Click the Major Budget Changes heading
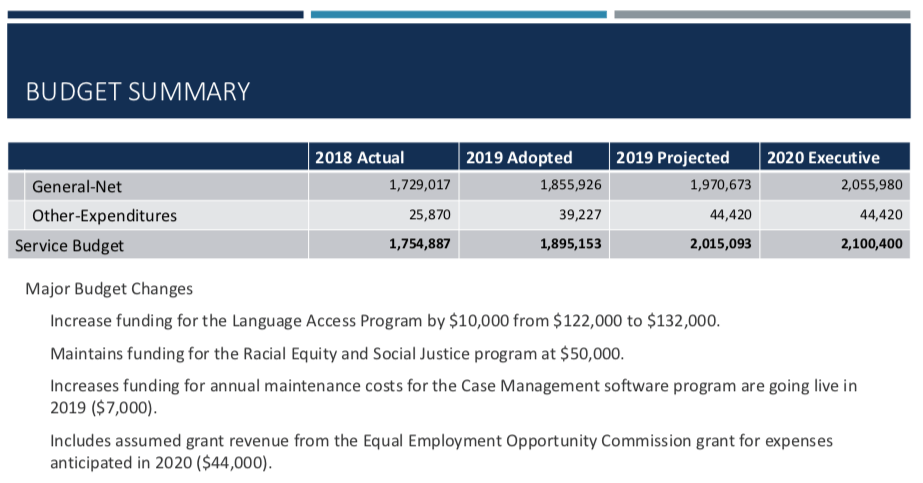This screenshot has width=923, height=483. [109, 289]
